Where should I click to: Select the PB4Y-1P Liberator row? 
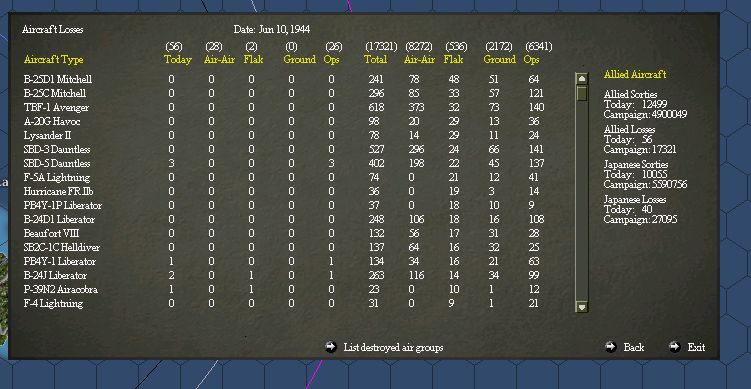click(284, 205)
